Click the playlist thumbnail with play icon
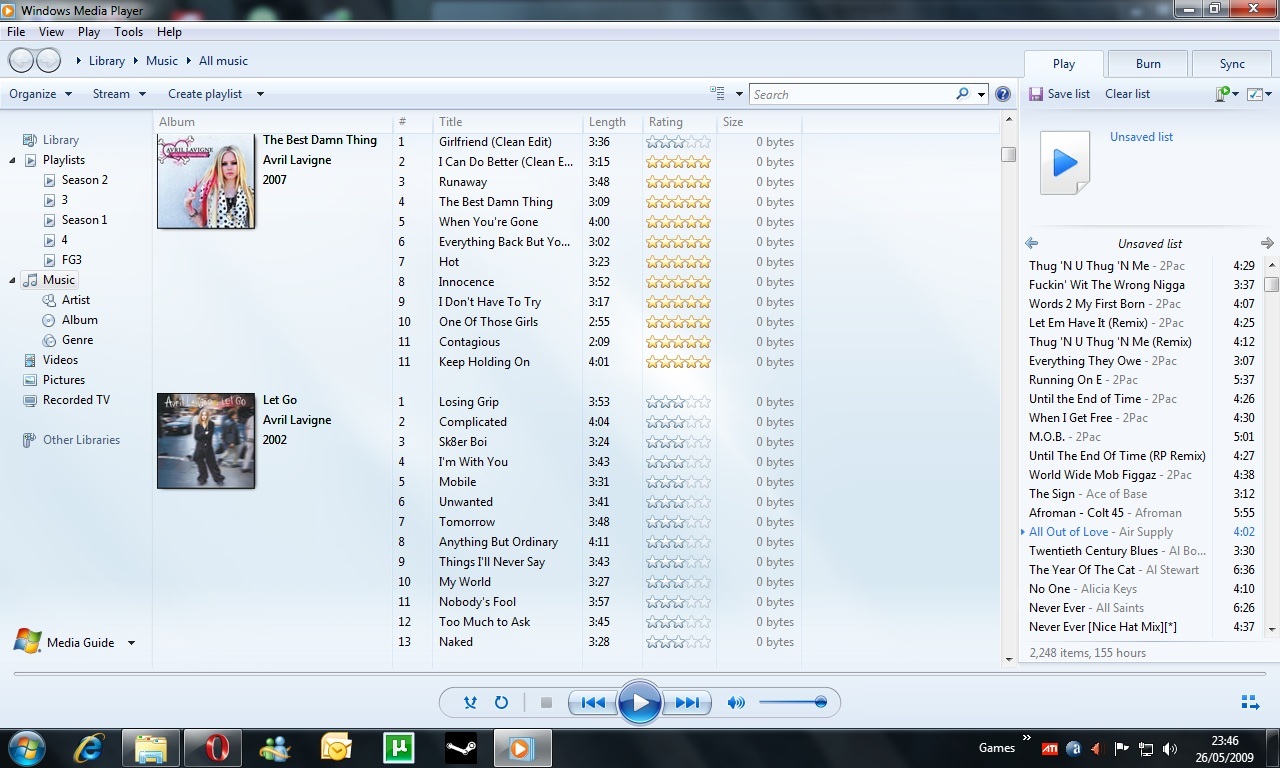Screen dimensions: 1280x768 coord(1065,162)
